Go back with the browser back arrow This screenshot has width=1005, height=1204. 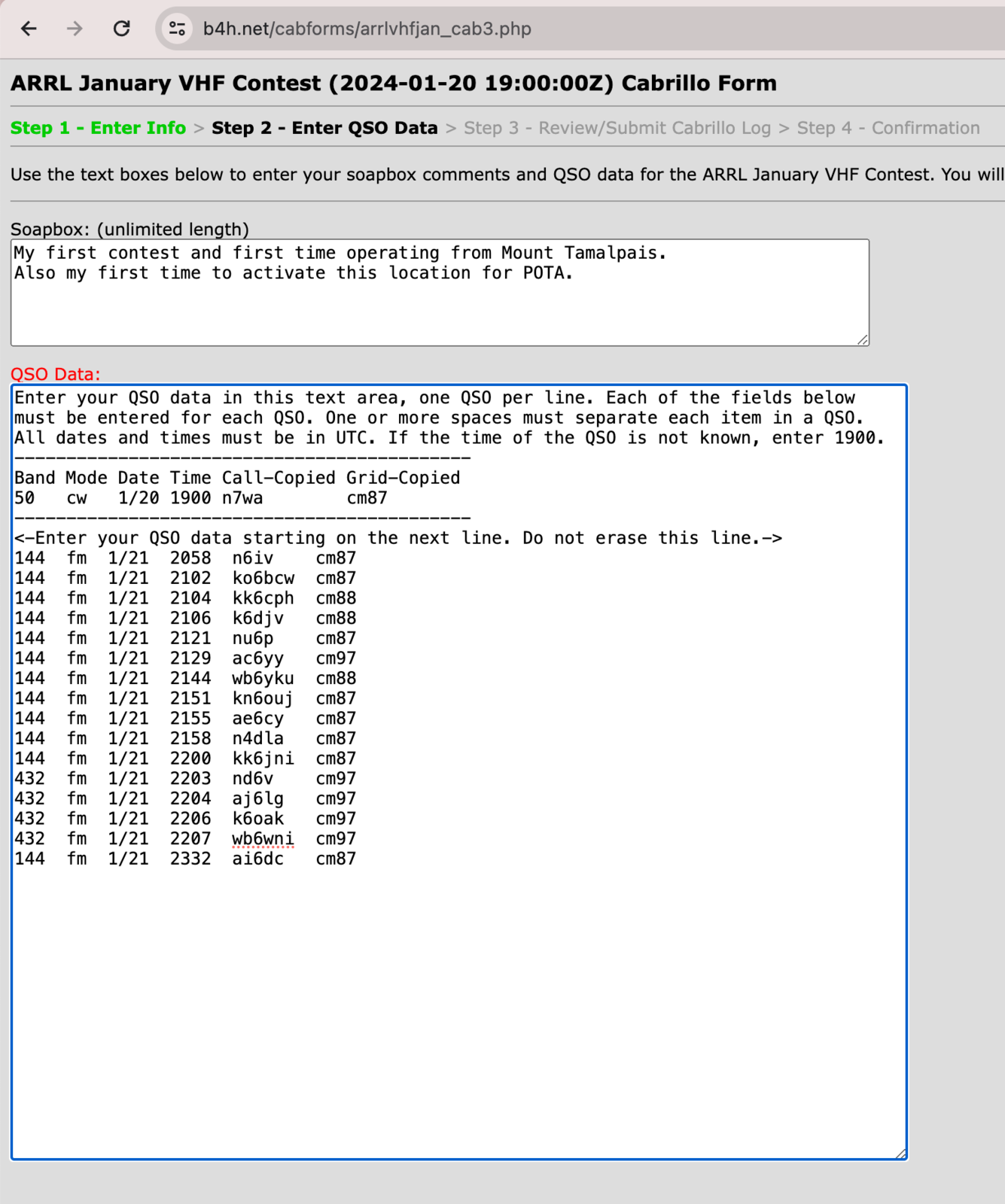click(29, 29)
